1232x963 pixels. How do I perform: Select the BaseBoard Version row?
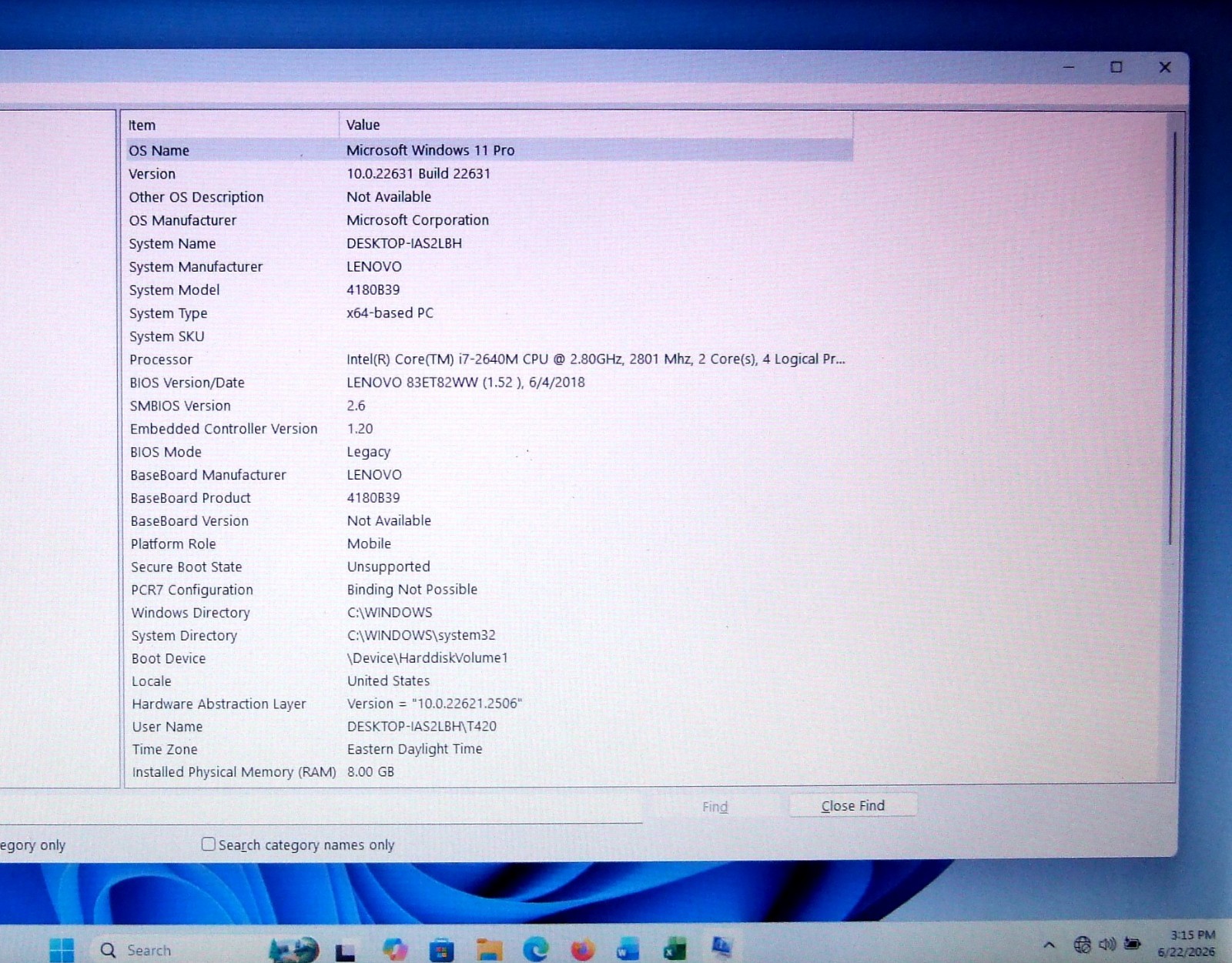tap(489, 520)
